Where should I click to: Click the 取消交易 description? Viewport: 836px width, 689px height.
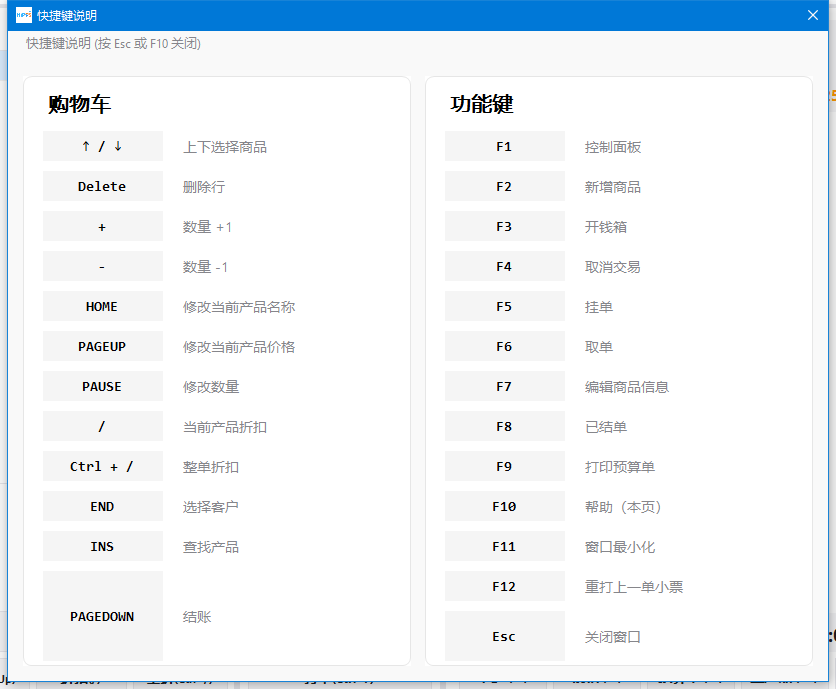(613, 267)
